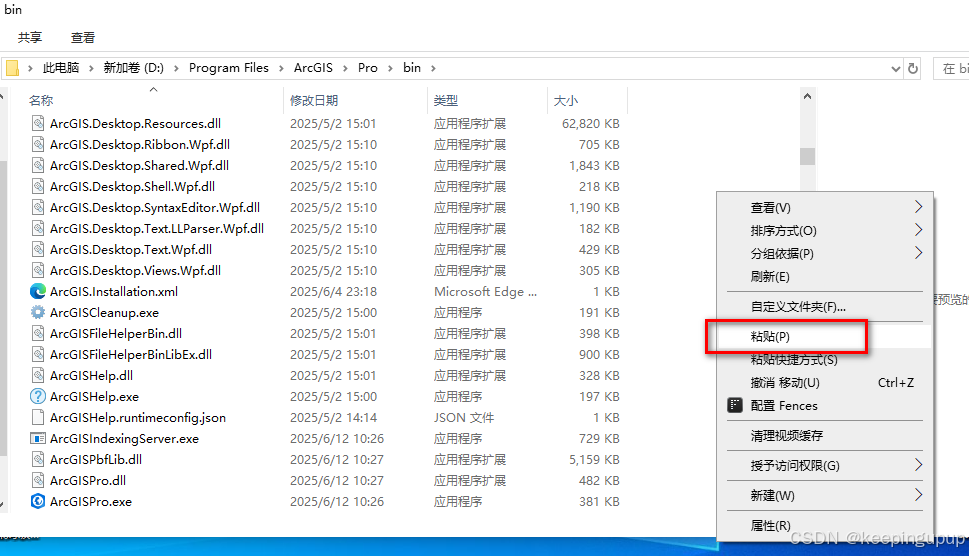The height and width of the screenshot is (556, 969).
Task: Click the file list scrollbar up arrow
Action: tap(807, 96)
